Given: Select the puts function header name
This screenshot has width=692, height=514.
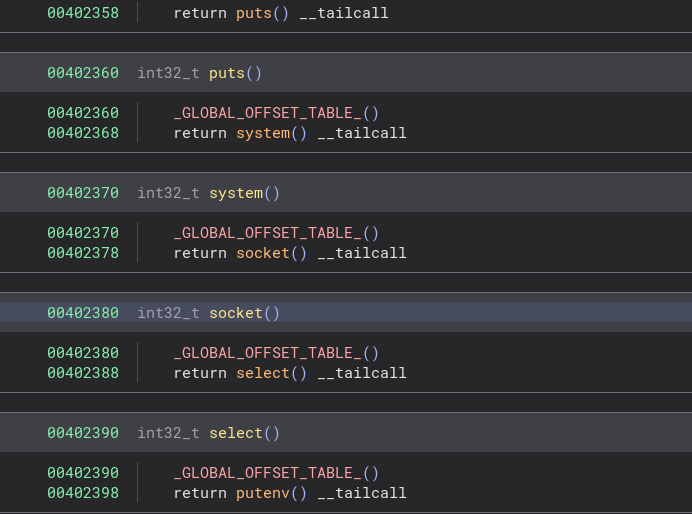Looking at the screenshot, I should click(226, 73).
